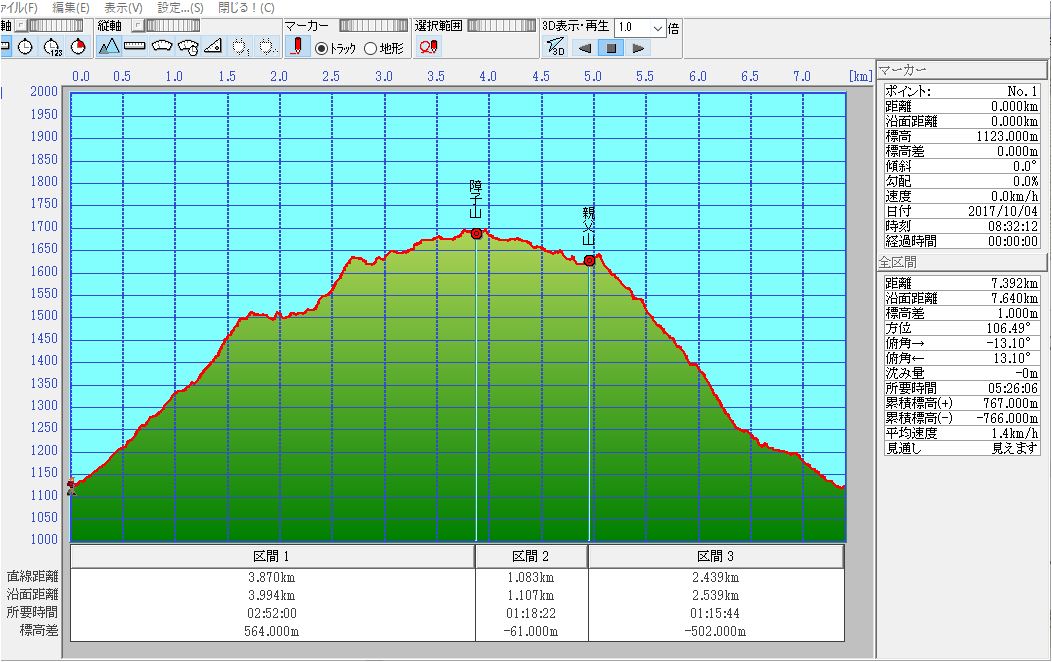Click the 02:52:00 duration cell

click(272, 613)
